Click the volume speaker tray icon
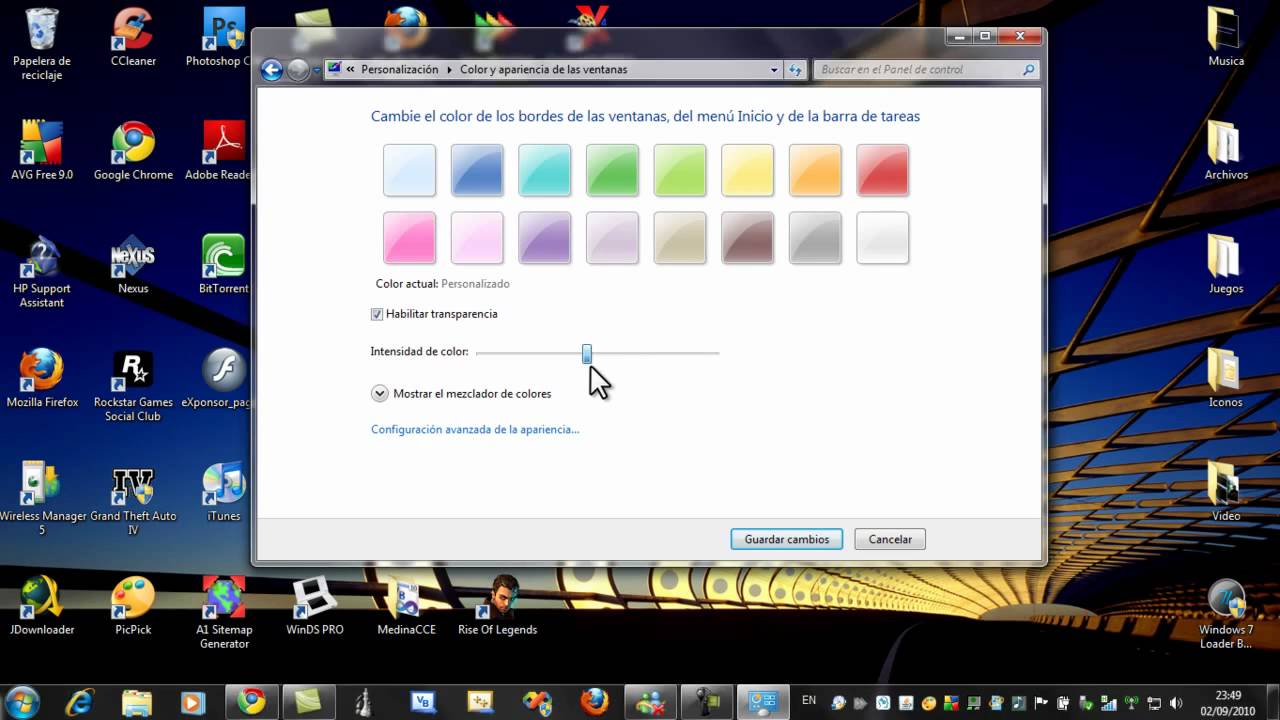This screenshot has width=1280, height=720. pyautogui.click(x=1176, y=703)
